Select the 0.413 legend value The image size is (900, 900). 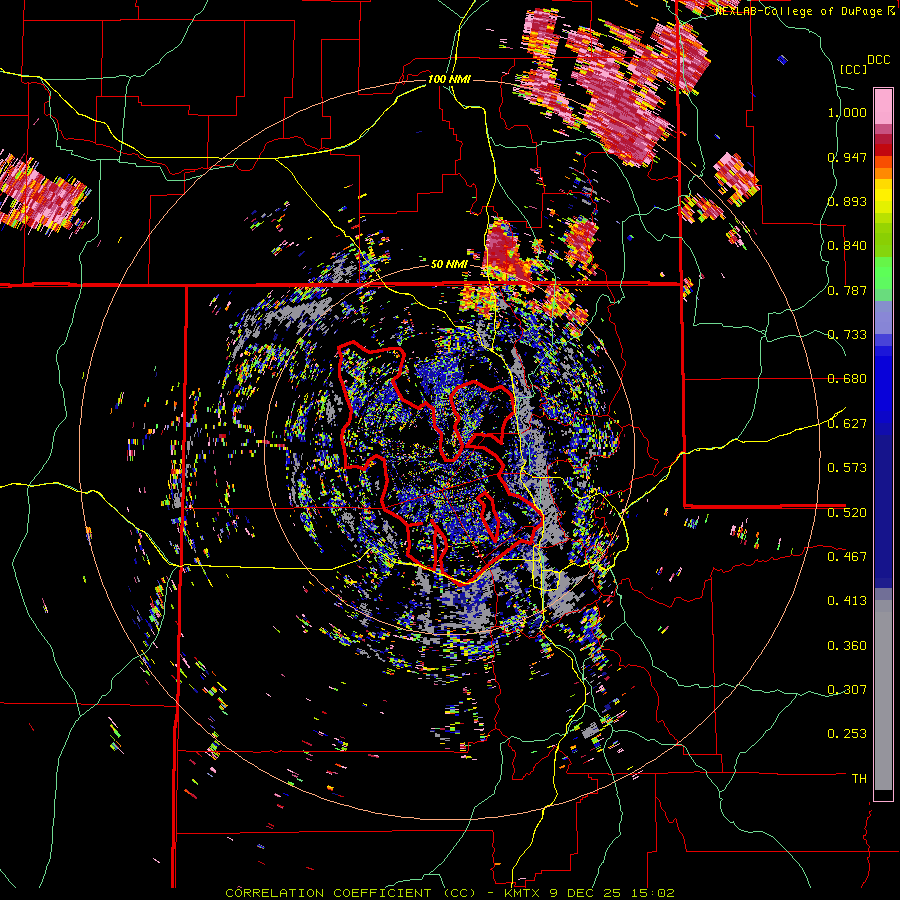click(x=847, y=601)
